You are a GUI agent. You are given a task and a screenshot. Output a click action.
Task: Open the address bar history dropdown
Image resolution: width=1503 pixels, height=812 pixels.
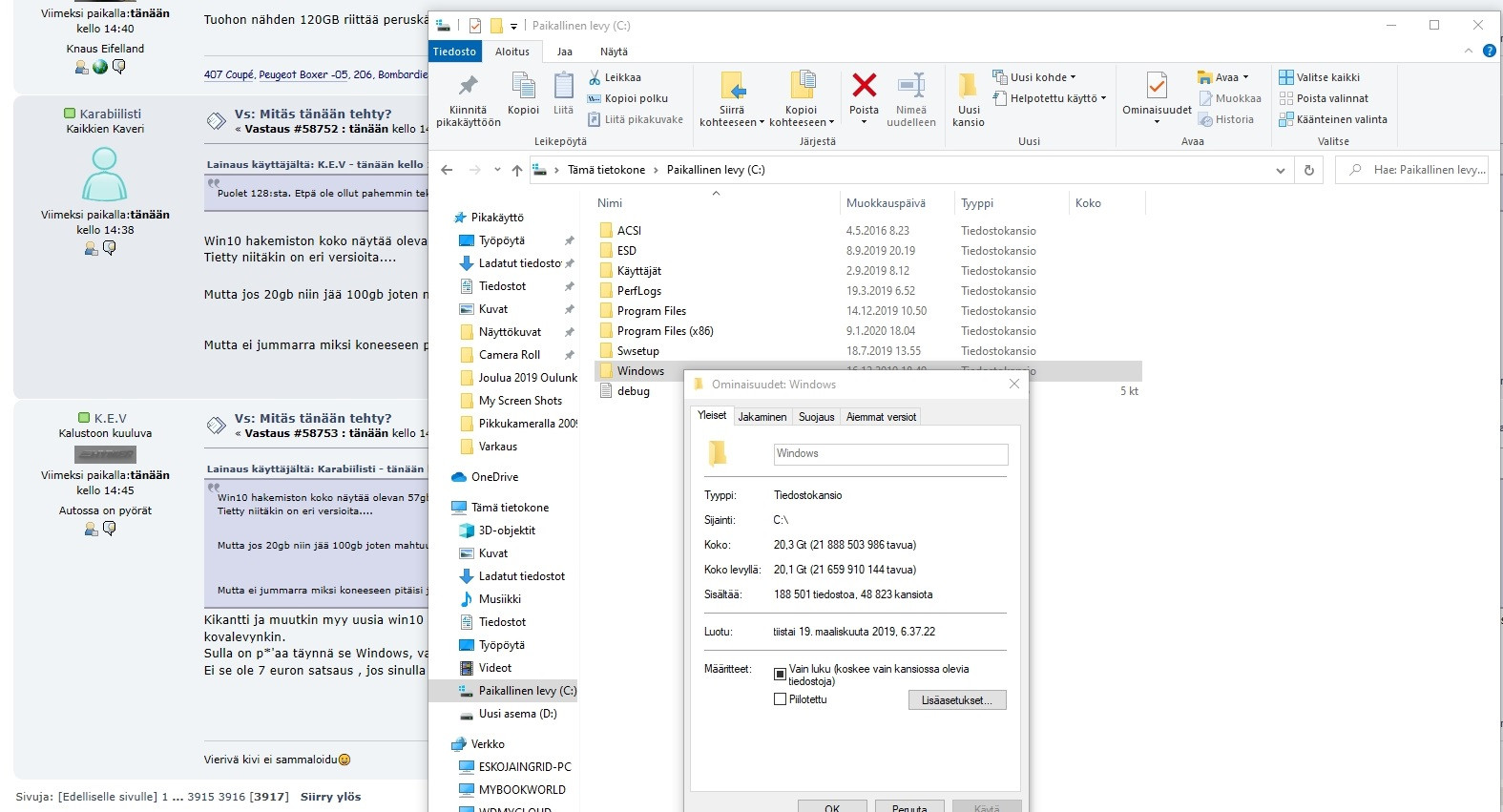click(1280, 170)
